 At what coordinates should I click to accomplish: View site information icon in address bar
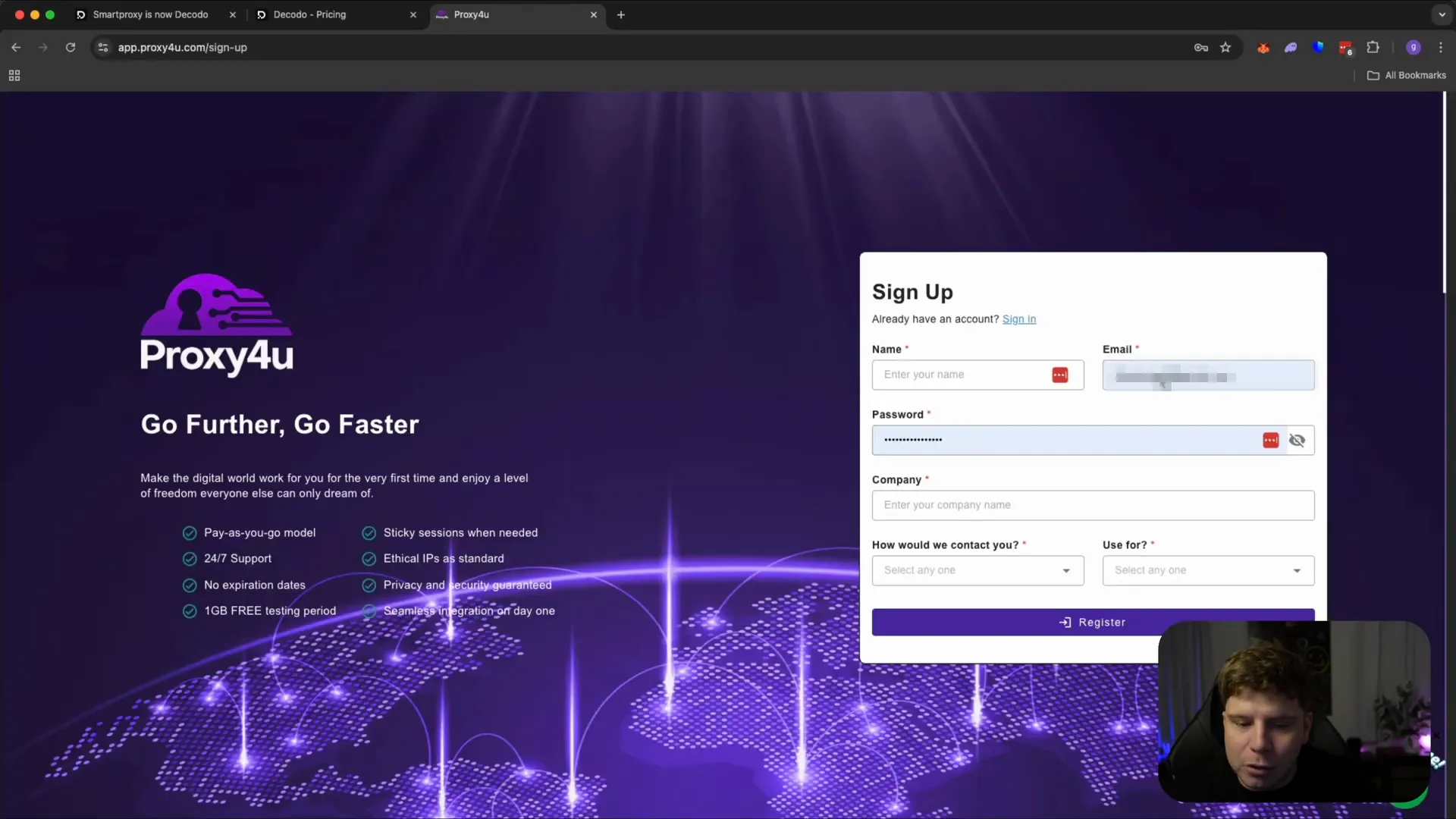click(103, 47)
